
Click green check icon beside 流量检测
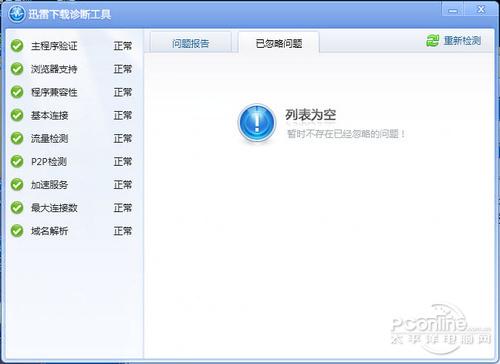(x=17, y=138)
